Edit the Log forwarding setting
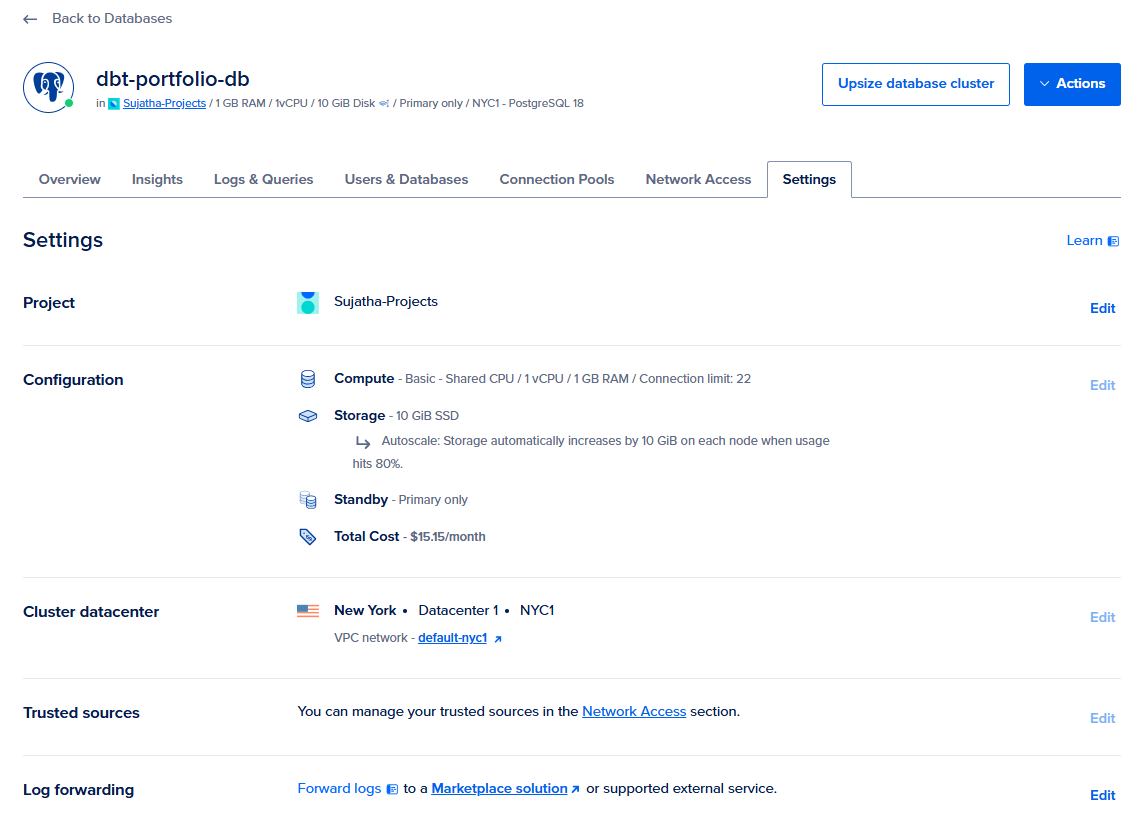This screenshot has width=1139, height=818. (x=1102, y=795)
